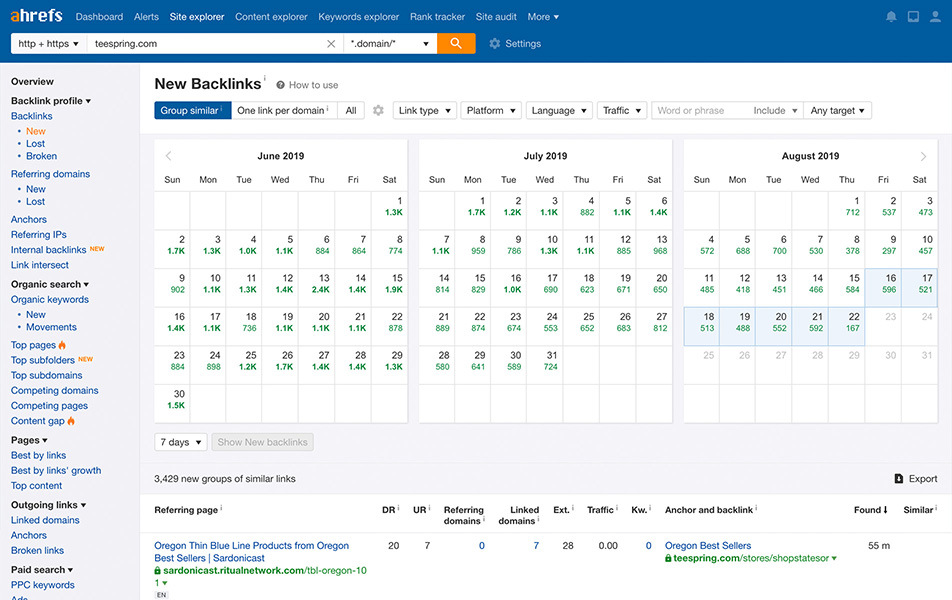Screen dimensions: 952x600
Task: Switch to One link per domain
Action: coord(284,111)
